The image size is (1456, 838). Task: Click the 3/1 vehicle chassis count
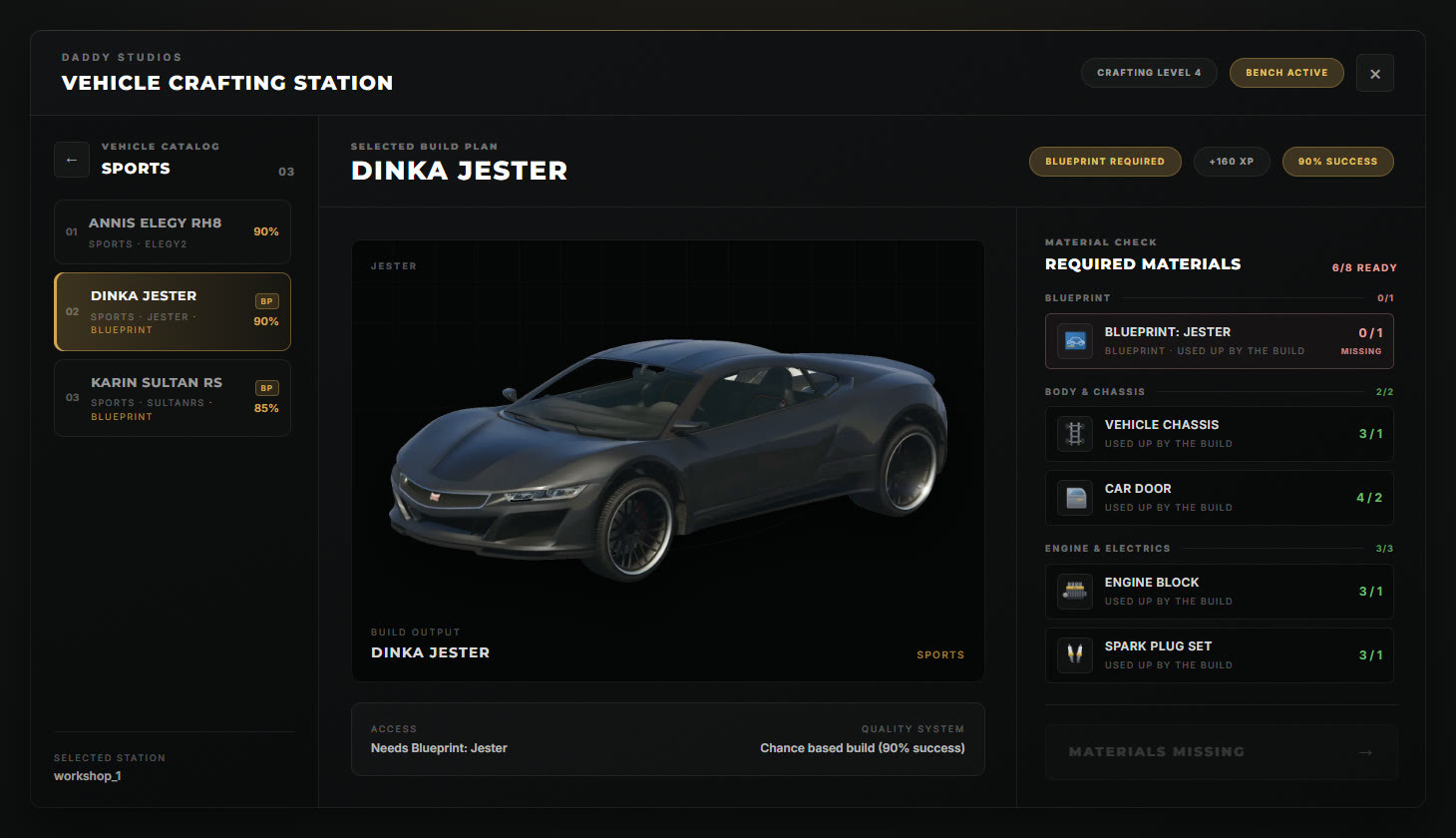(x=1370, y=434)
